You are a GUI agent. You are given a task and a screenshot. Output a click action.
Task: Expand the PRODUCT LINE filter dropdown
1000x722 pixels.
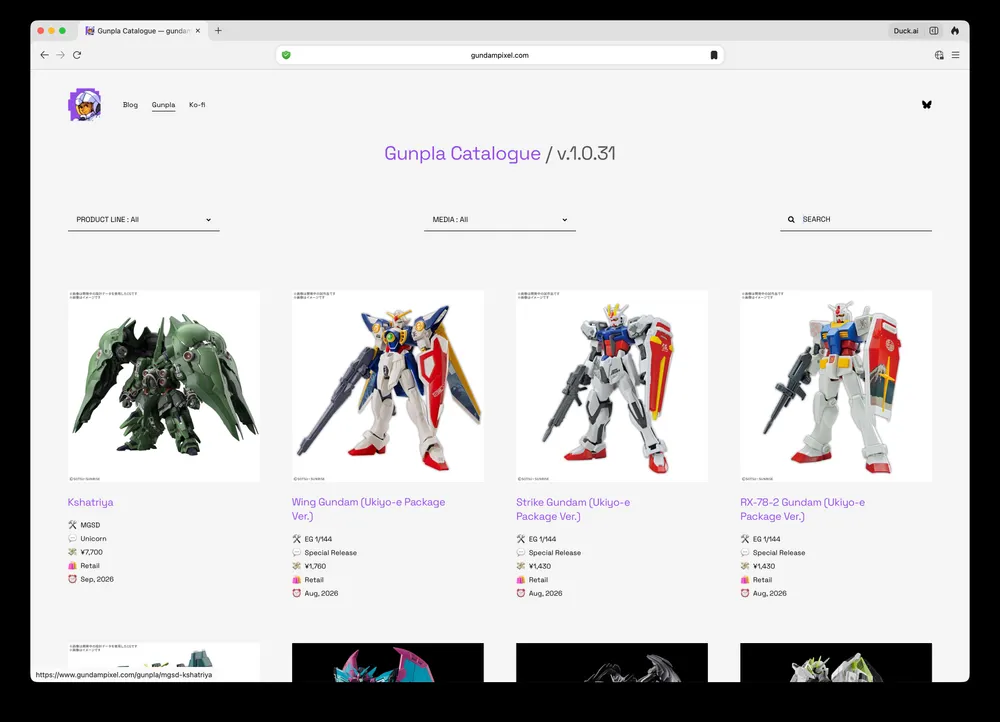tap(144, 220)
